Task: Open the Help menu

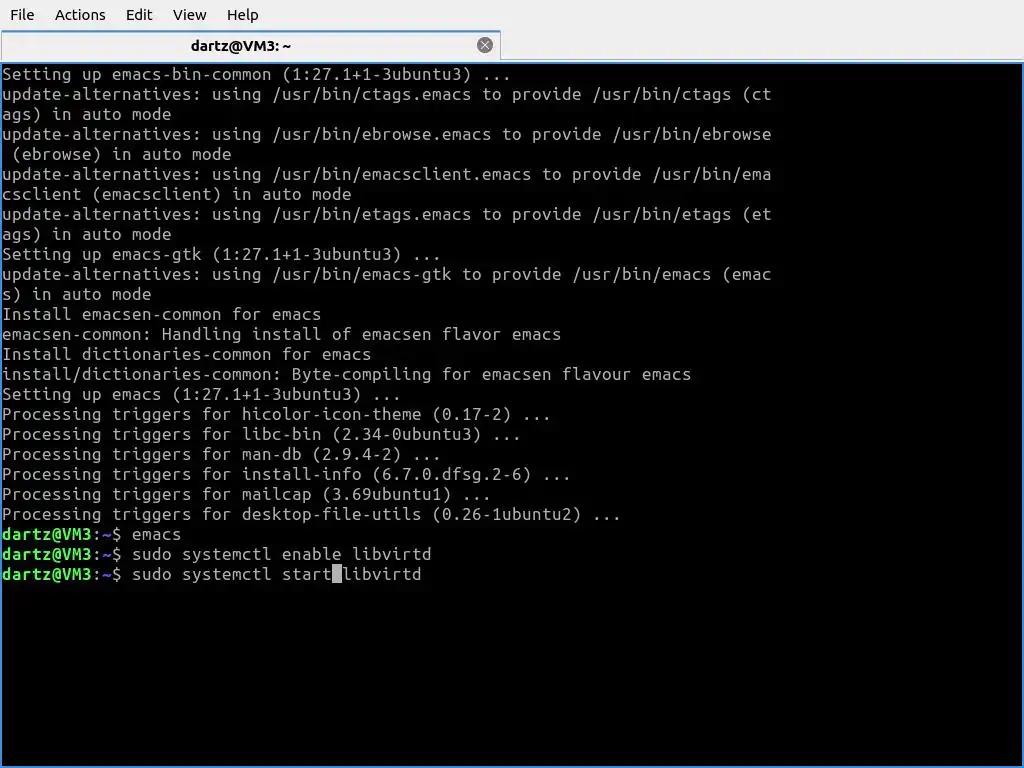Action: 242,14
